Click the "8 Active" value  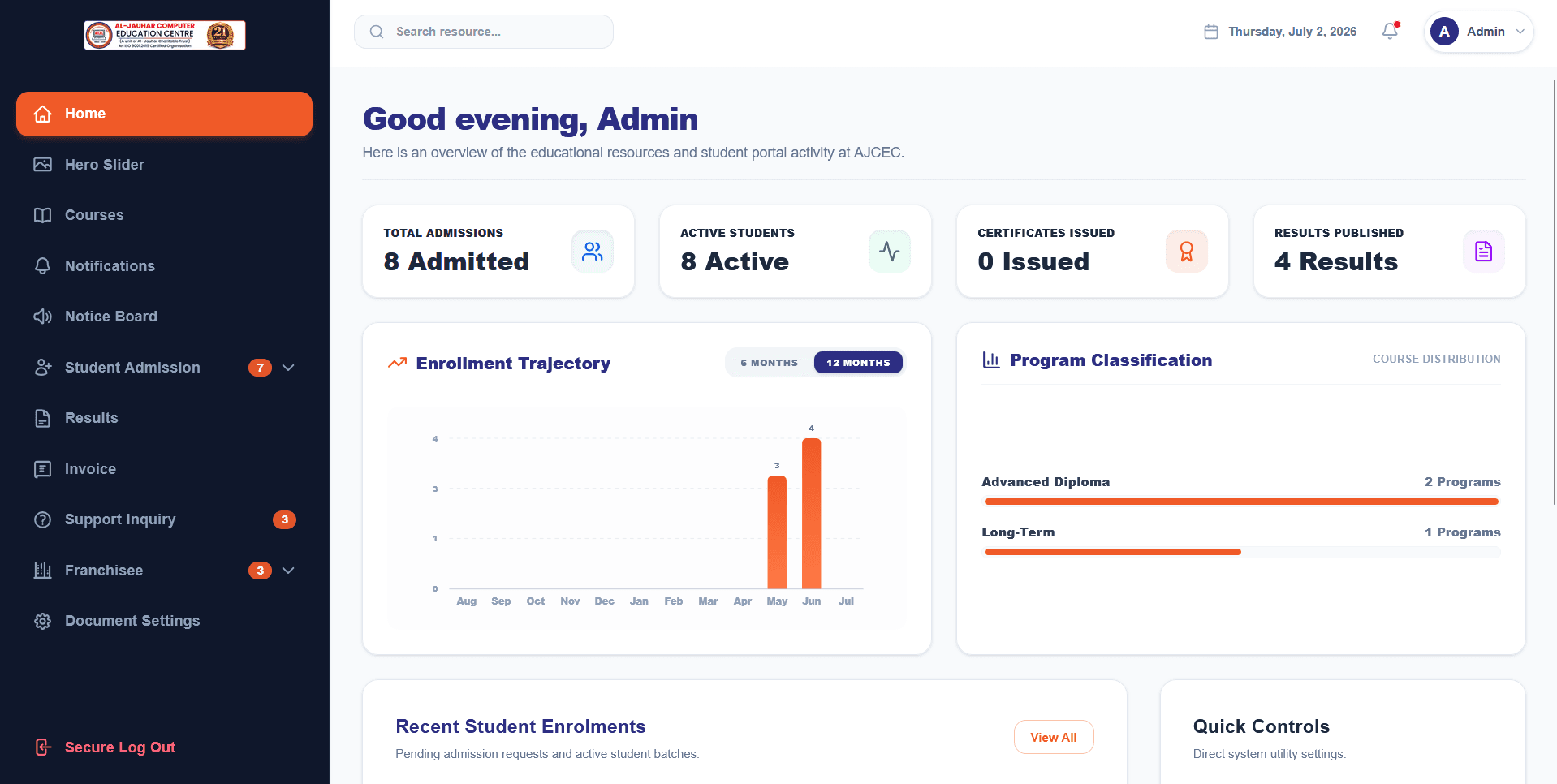735,261
